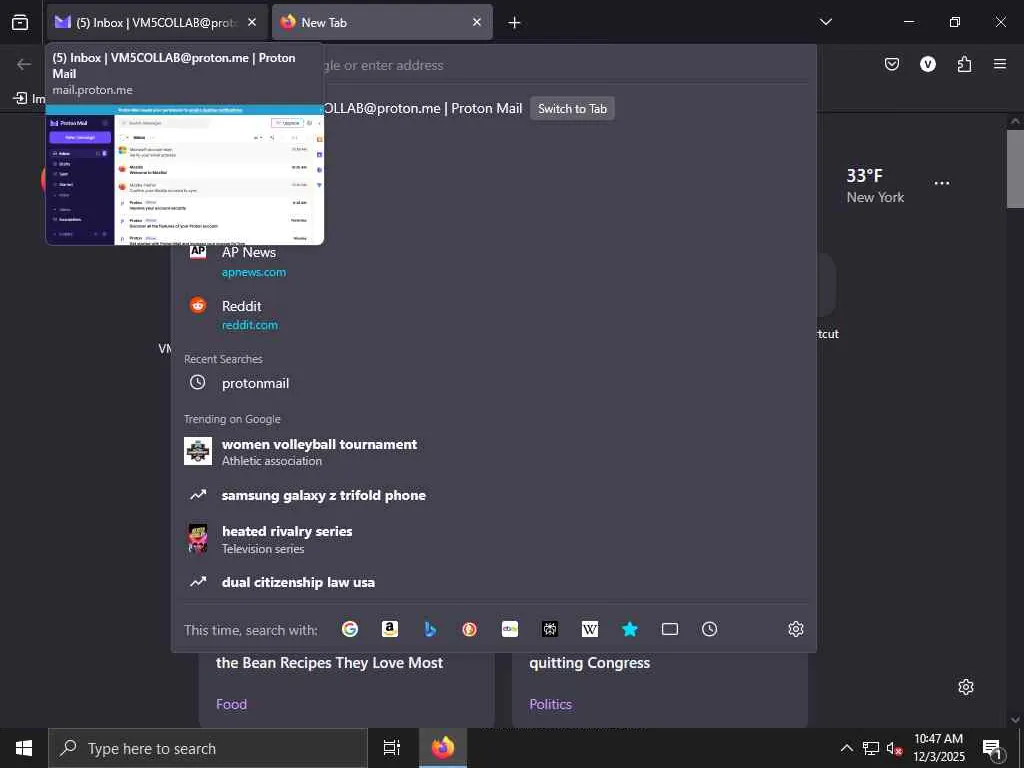Search this time with Wikipedia
This screenshot has width=1024, height=768.
[590, 629]
